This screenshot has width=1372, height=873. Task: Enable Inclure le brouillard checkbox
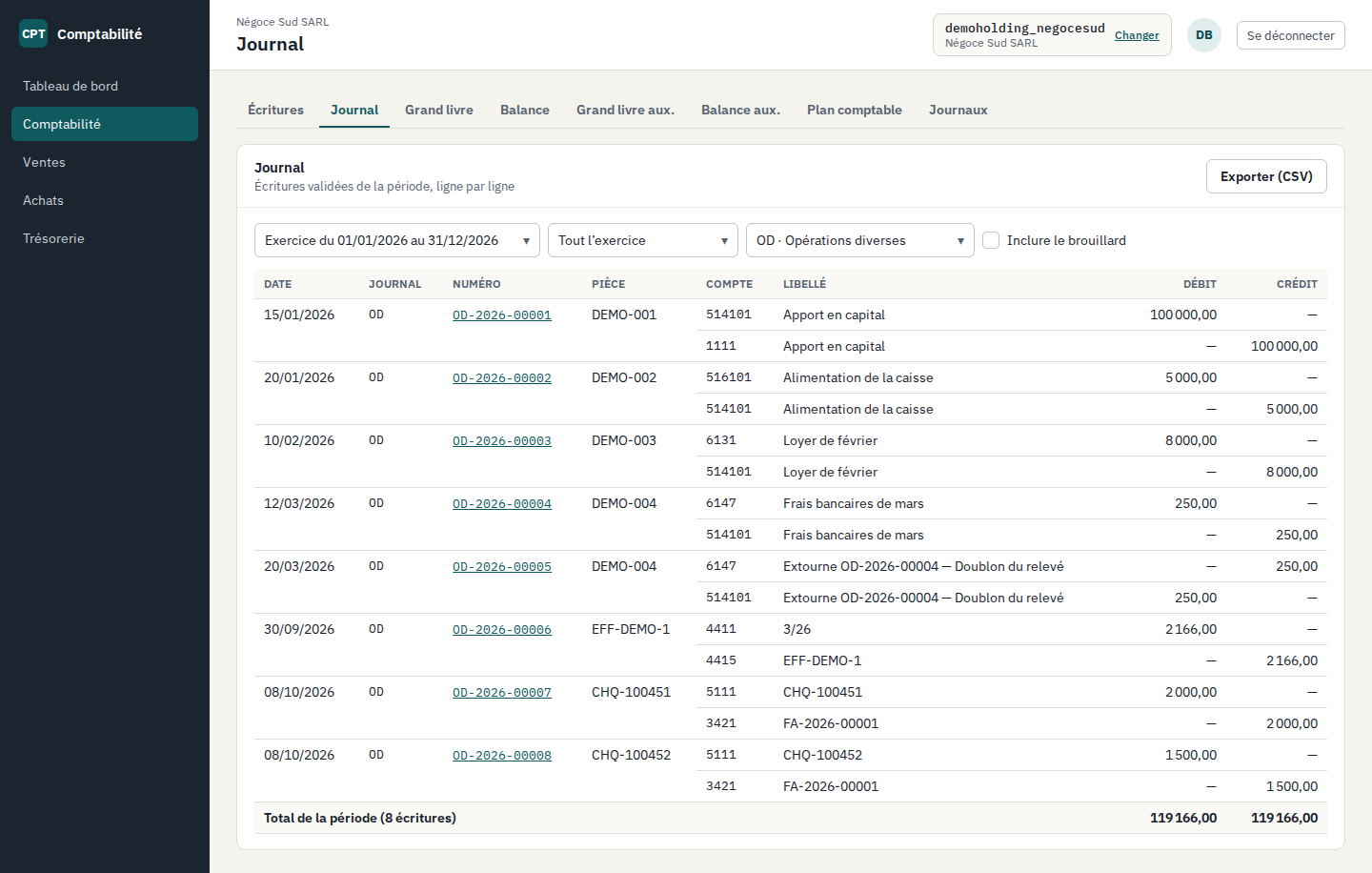(x=991, y=240)
